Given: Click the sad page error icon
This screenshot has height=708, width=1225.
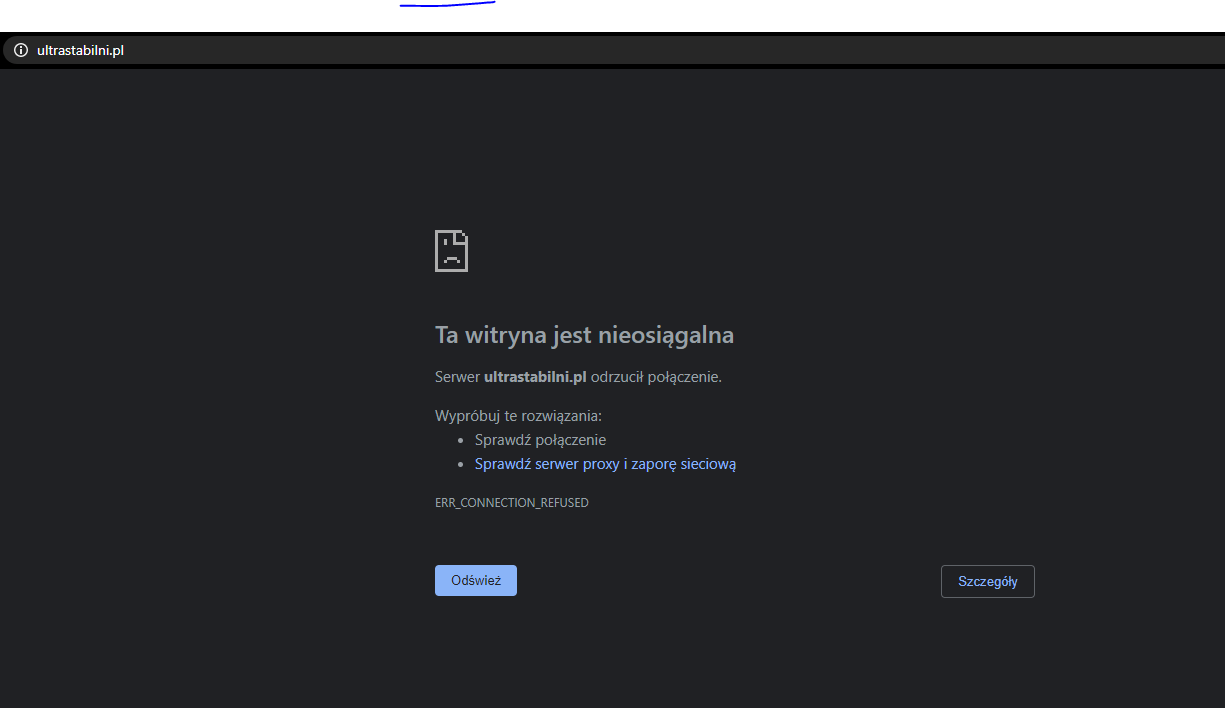Looking at the screenshot, I should (x=451, y=251).
